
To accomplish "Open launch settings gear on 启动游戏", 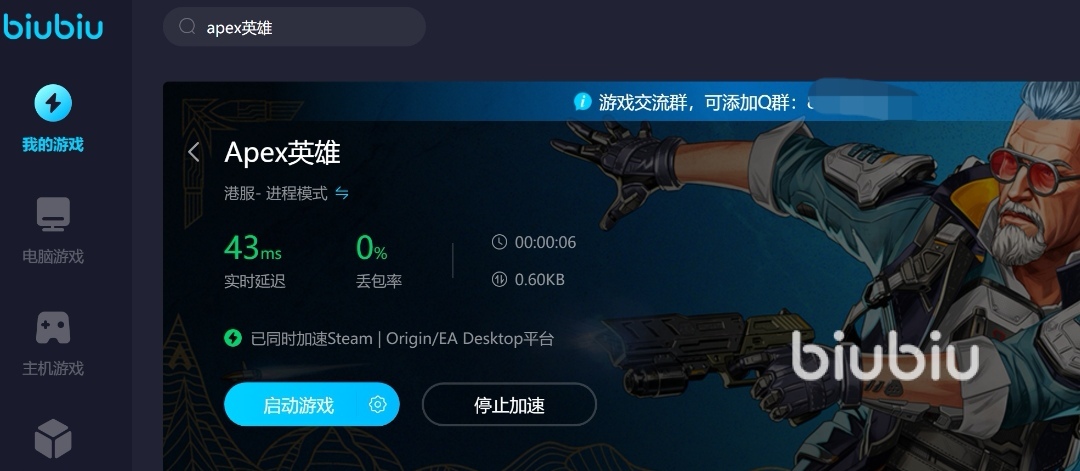I will click(x=377, y=404).
